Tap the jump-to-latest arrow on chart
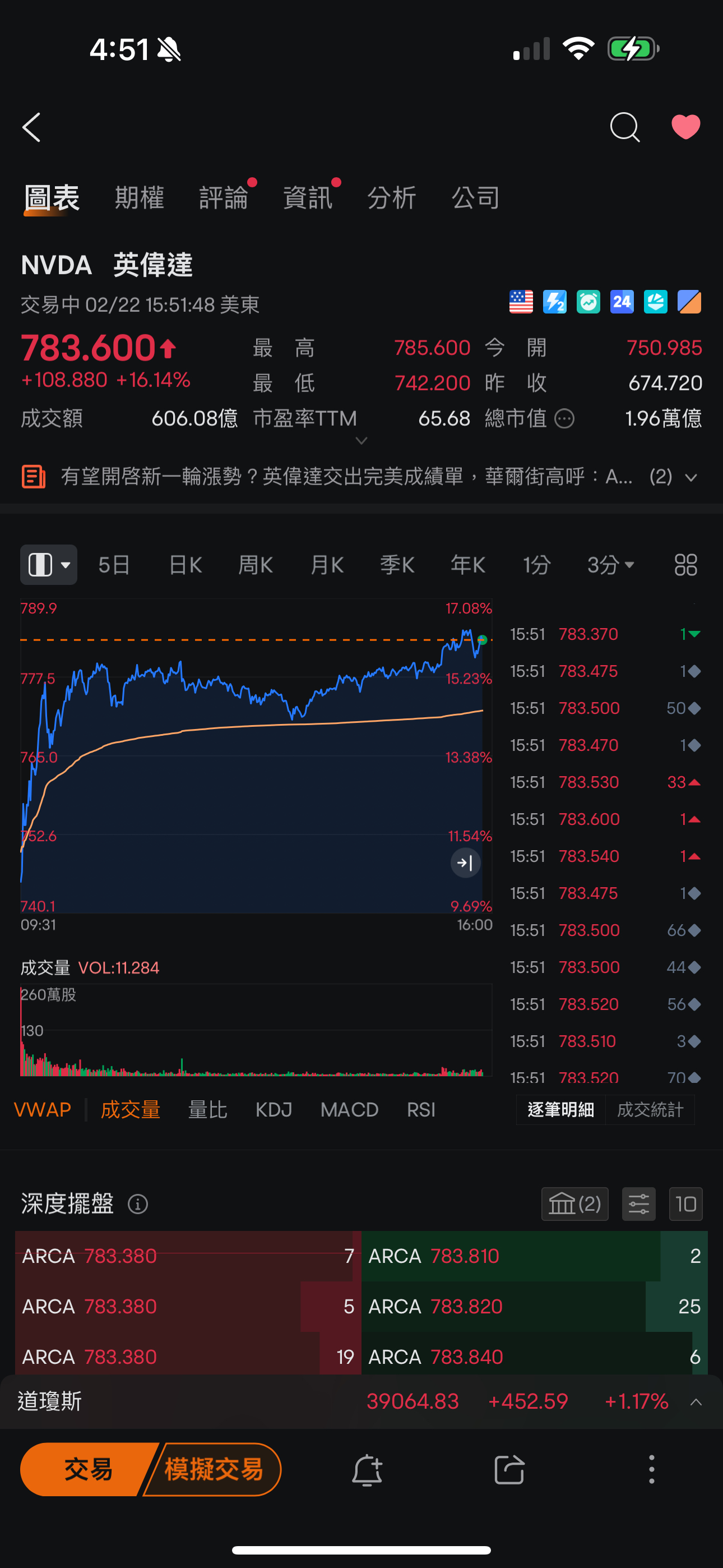 [x=466, y=863]
